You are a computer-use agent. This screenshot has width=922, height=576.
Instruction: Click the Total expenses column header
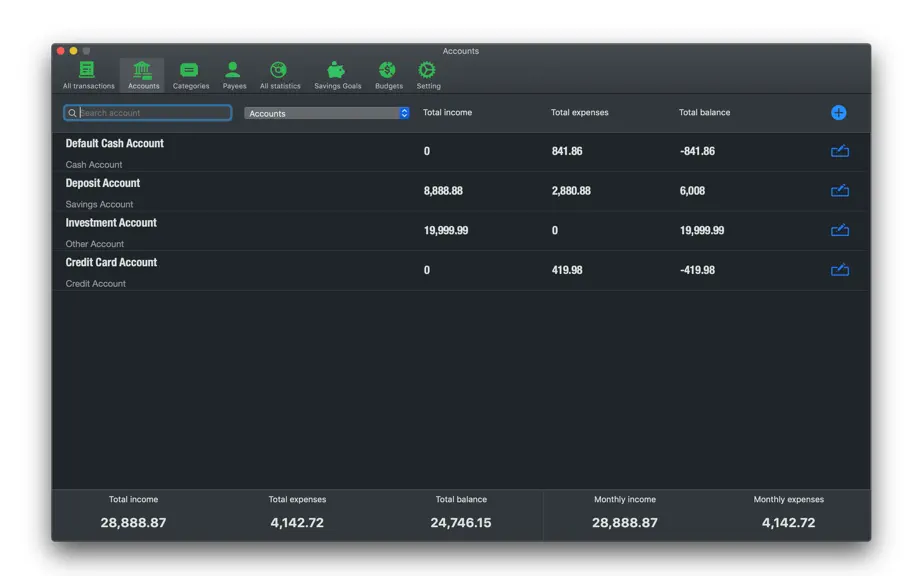coord(579,112)
